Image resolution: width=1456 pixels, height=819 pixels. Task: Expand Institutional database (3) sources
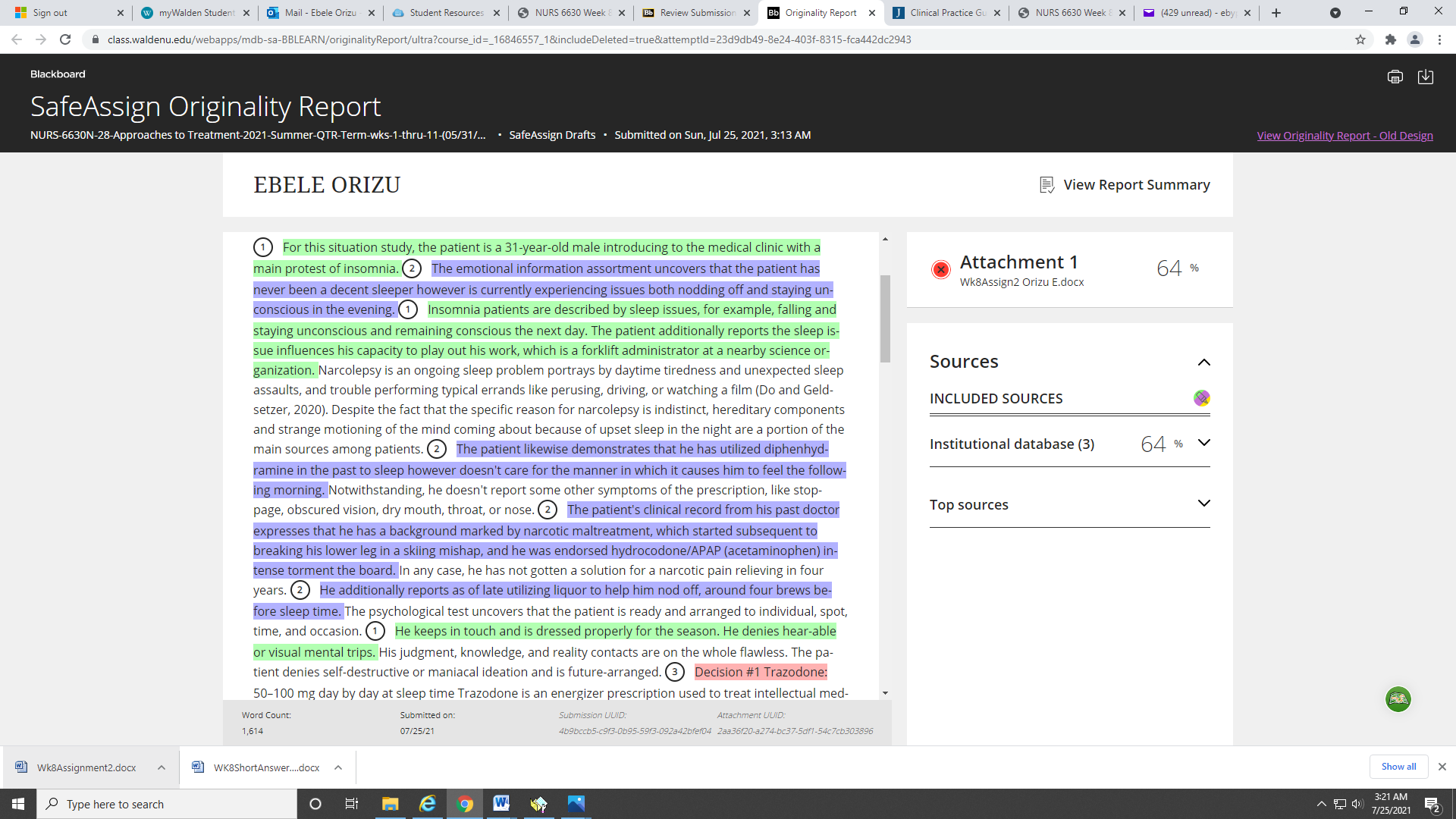(1203, 443)
